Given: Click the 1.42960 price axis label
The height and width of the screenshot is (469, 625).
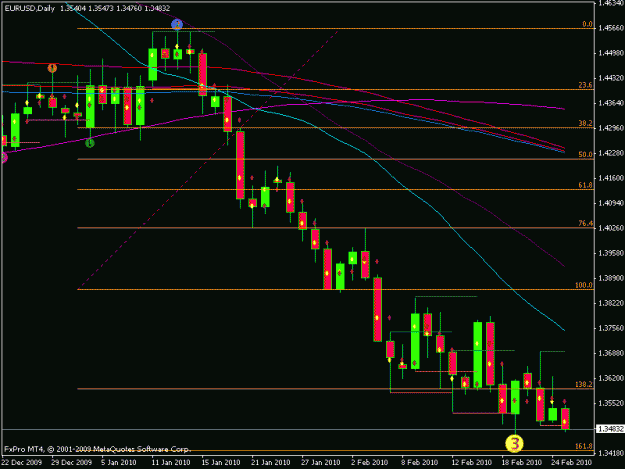Looking at the screenshot, I should point(611,128).
